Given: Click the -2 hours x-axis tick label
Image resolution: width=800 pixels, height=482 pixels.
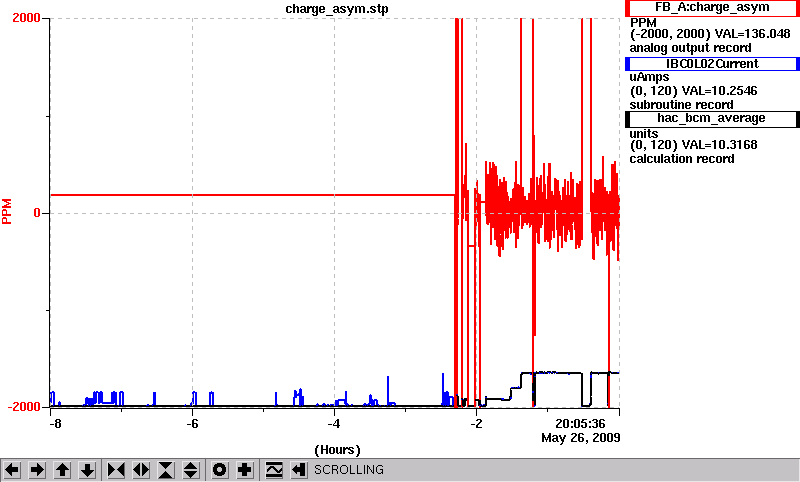Looking at the screenshot, I should click(x=476, y=424).
